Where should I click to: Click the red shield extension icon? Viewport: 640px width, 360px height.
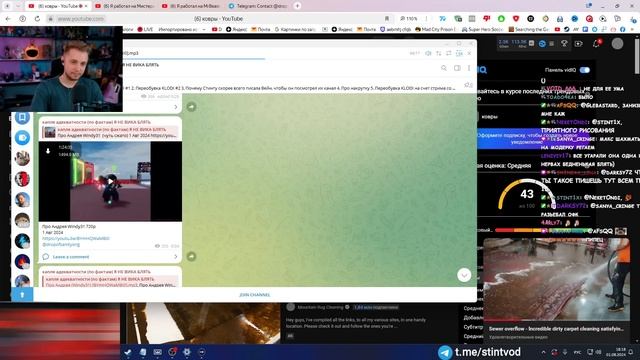516,19
